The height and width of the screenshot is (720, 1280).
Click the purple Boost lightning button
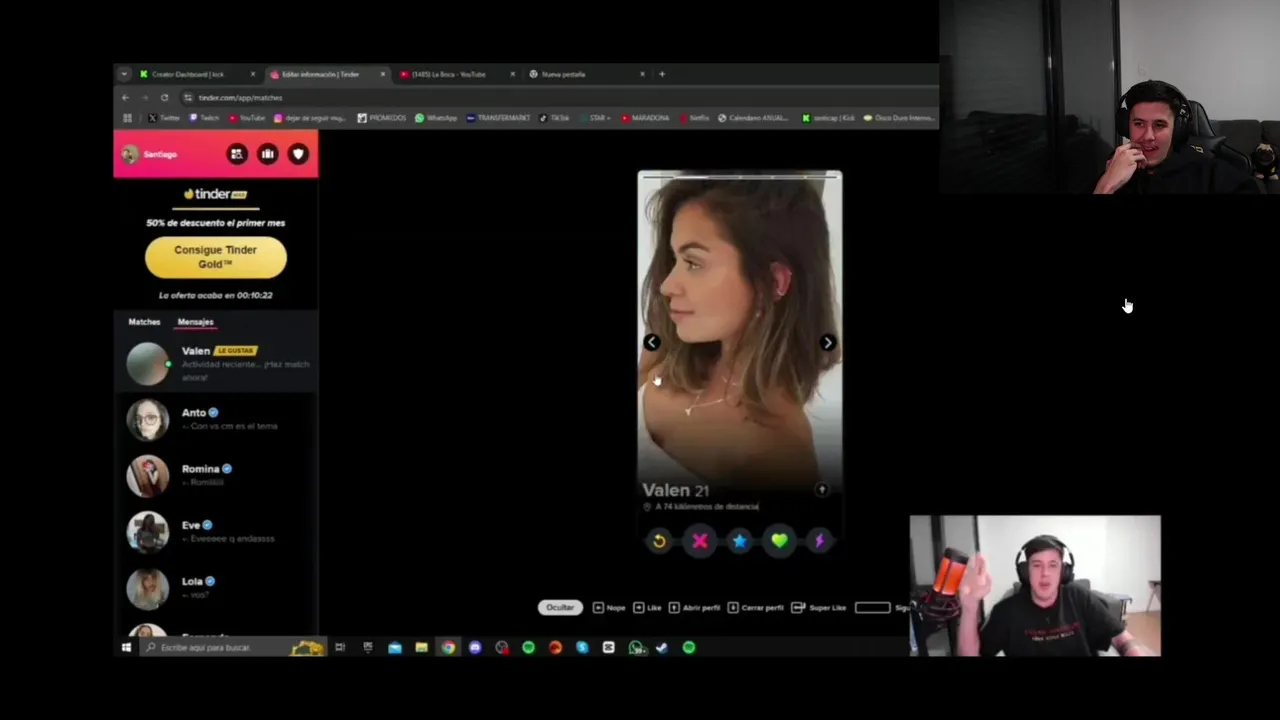point(819,541)
